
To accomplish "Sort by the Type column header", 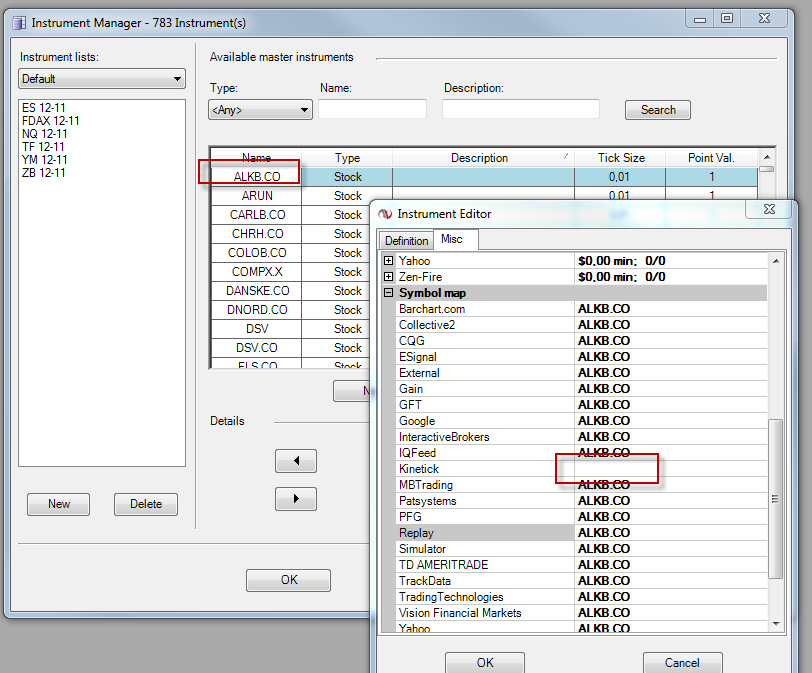I will pyautogui.click(x=347, y=158).
